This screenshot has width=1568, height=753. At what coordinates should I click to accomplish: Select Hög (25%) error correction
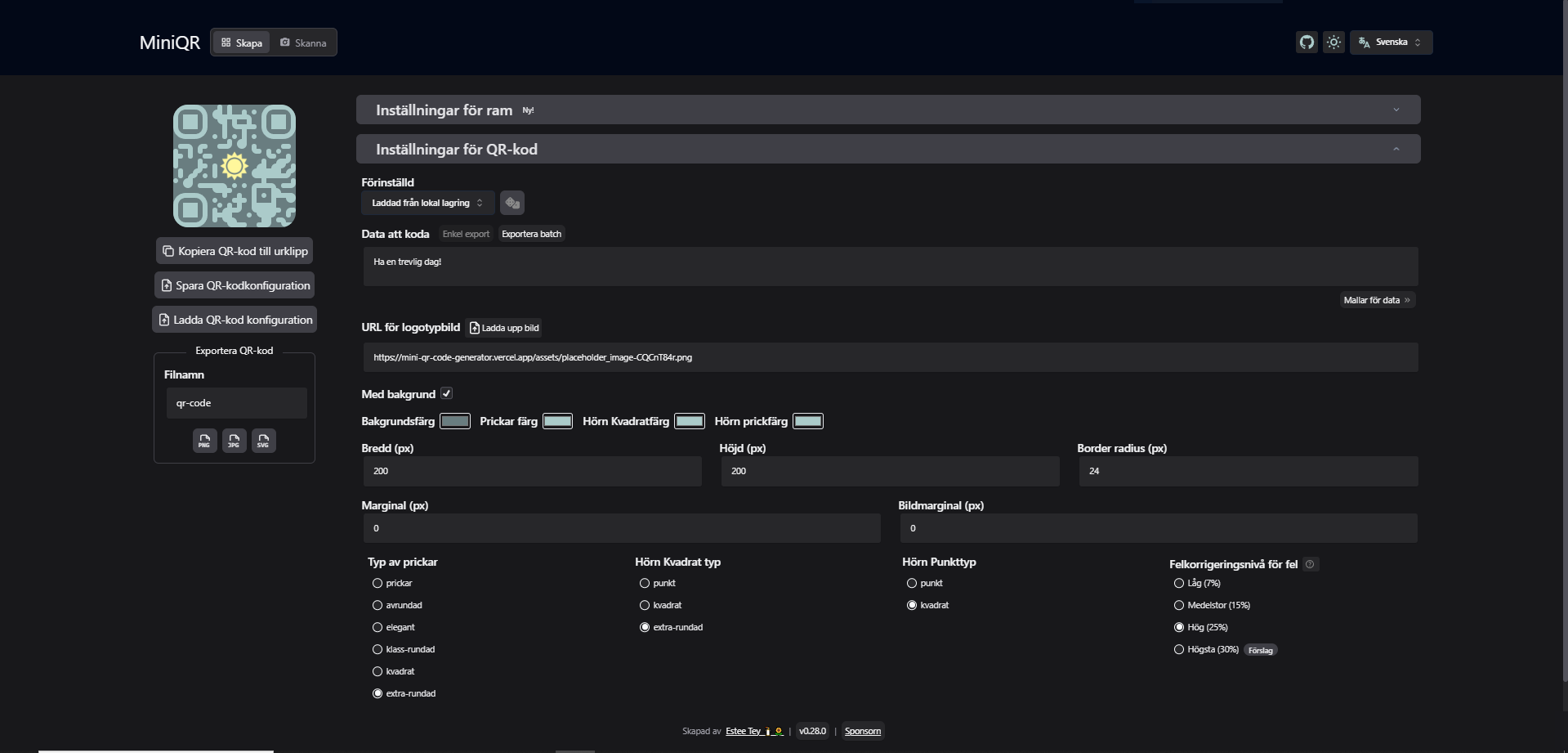click(1179, 627)
